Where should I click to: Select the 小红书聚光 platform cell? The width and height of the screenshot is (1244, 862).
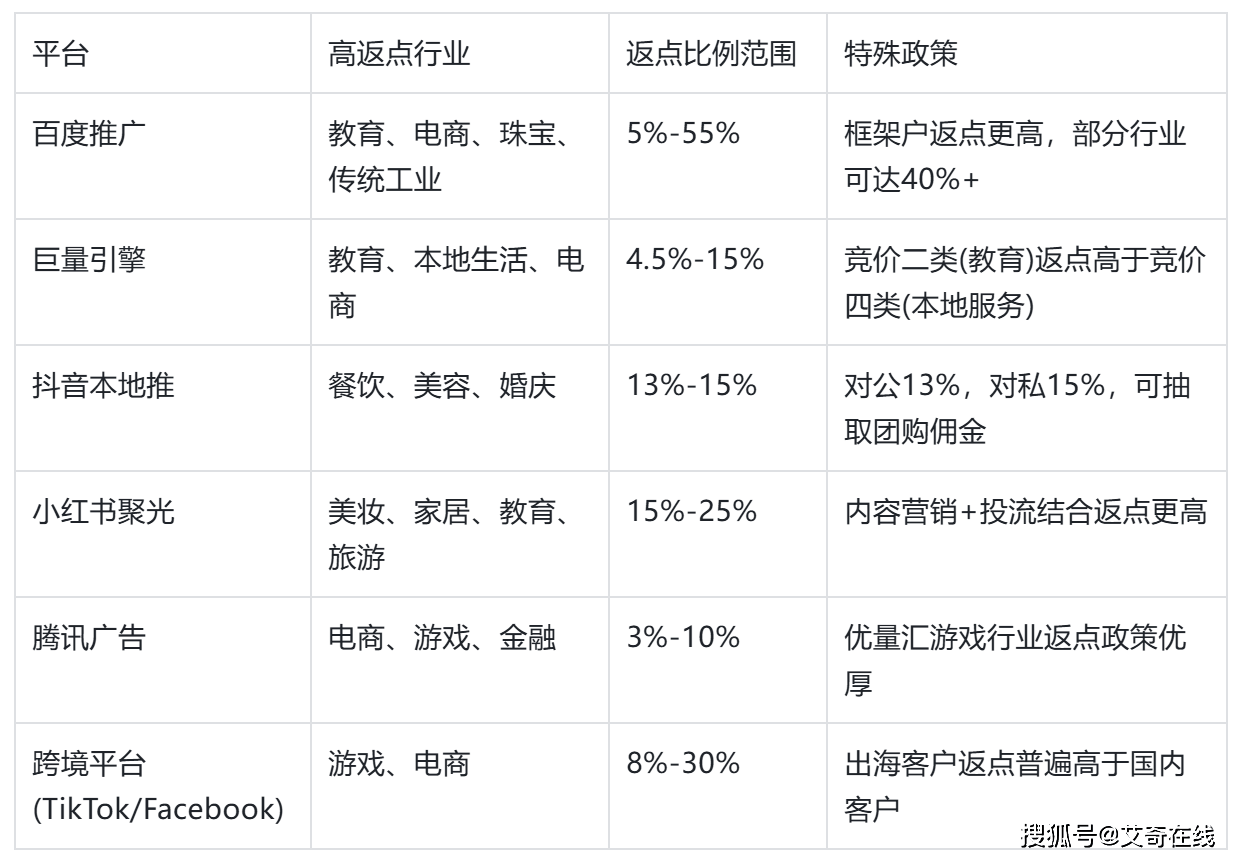pyautogui.click(x=103, y=512)
